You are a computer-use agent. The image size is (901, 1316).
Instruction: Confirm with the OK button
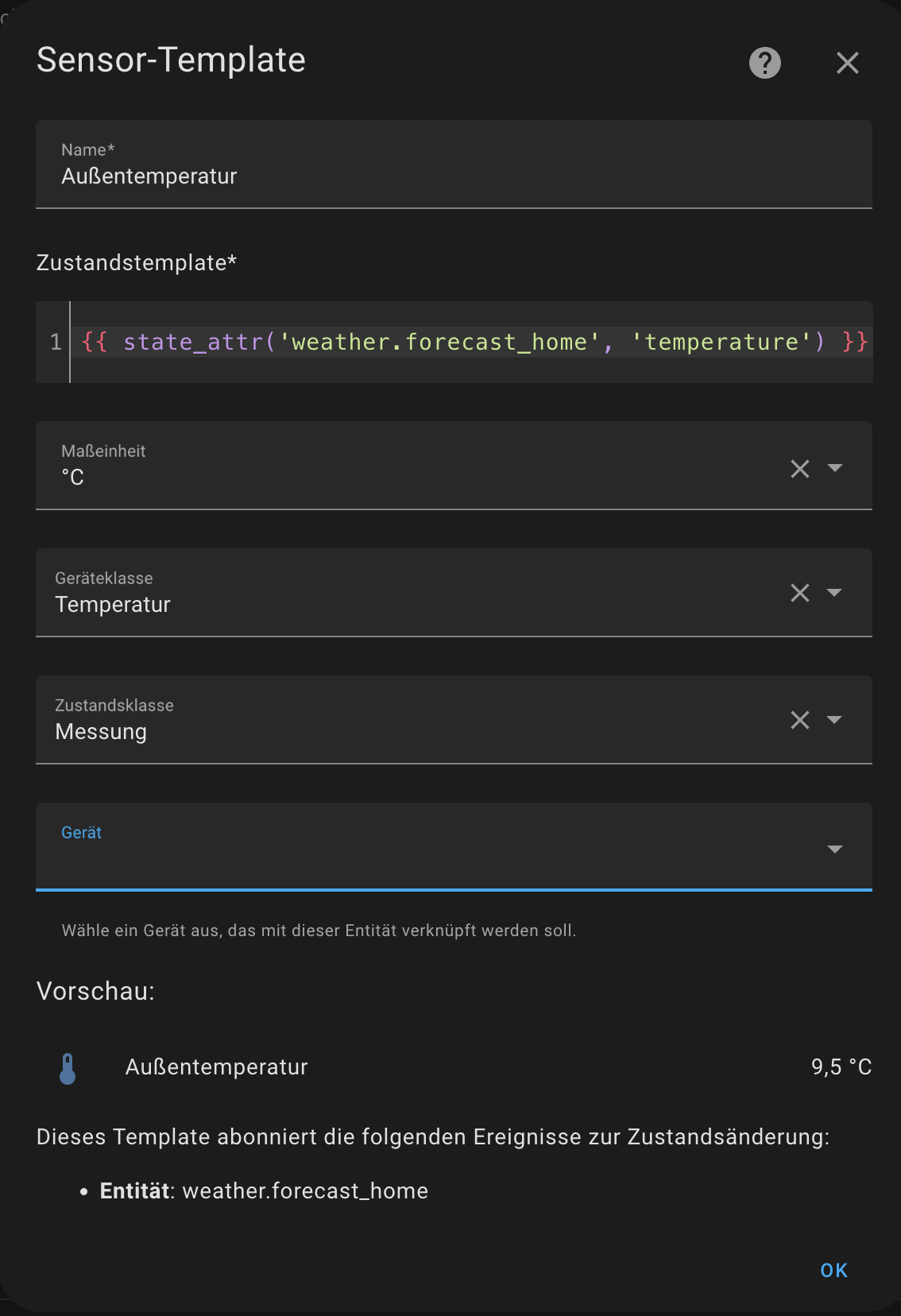click(x=833, y=1270)
